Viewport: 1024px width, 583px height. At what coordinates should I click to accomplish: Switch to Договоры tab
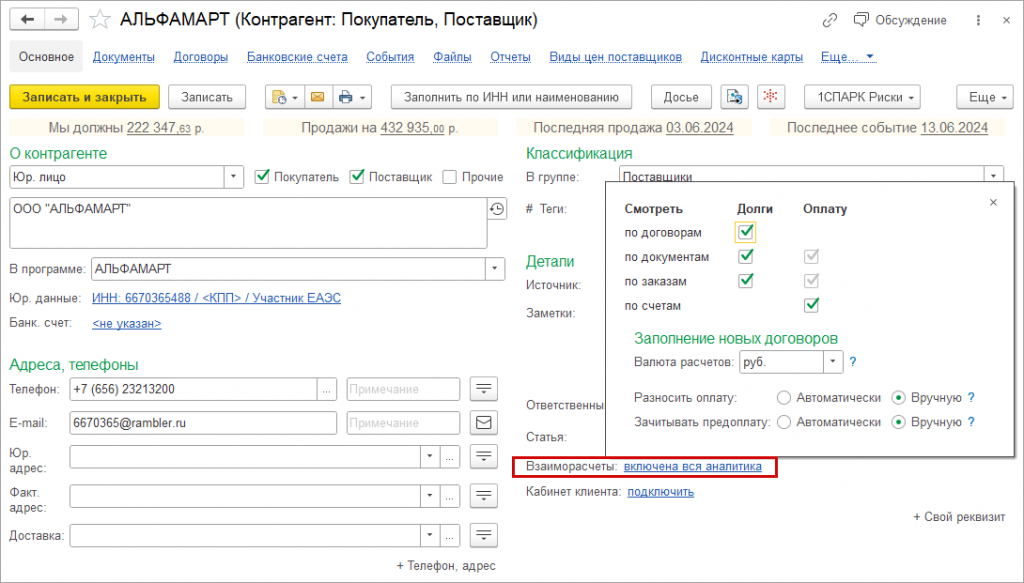pos(200,57)
